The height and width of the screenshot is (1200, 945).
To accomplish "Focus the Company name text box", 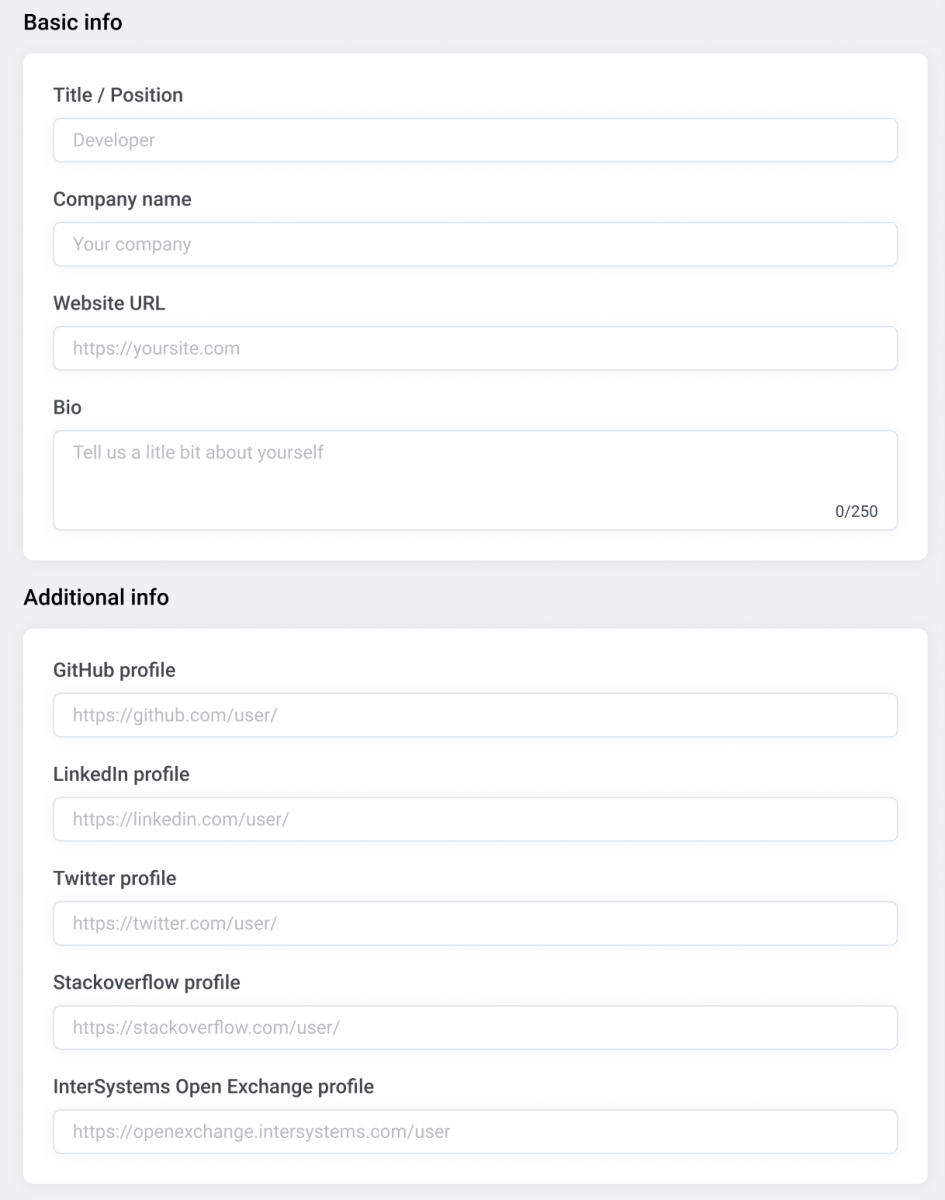I will point(475,244).
